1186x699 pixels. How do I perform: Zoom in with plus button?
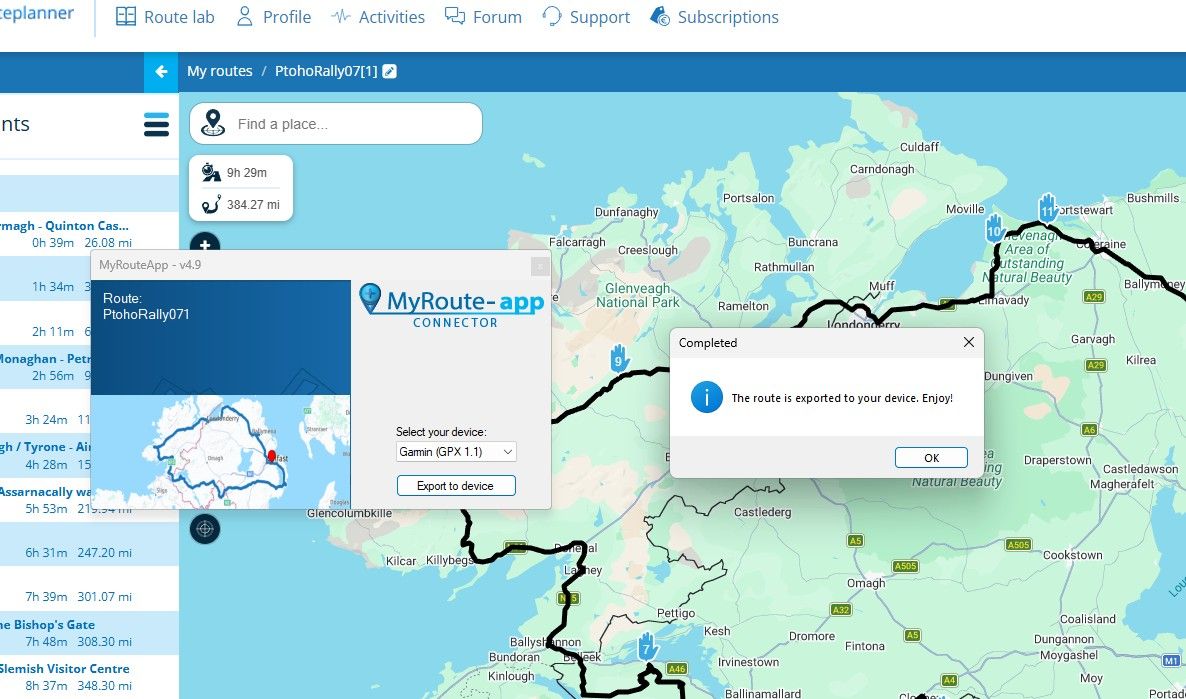tap(204, 244)
